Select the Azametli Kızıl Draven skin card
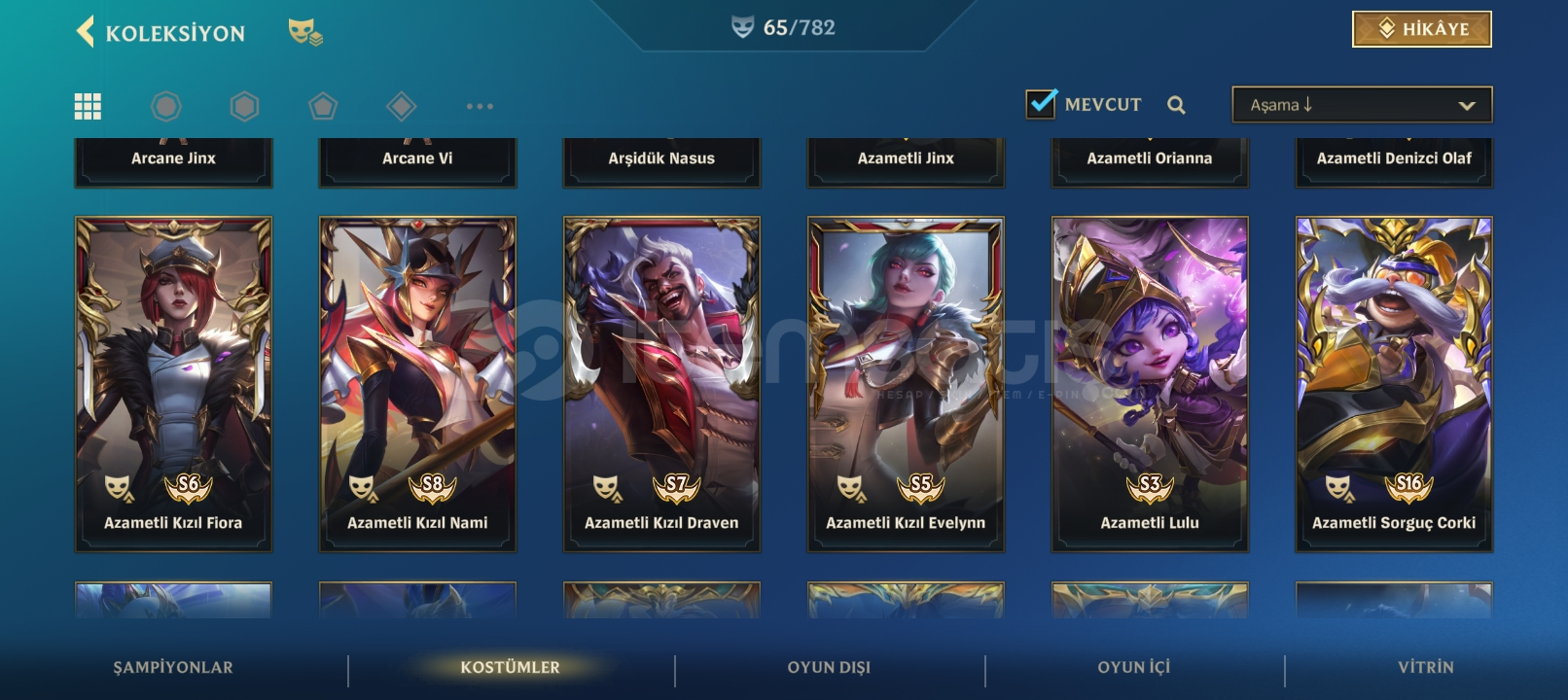 (x=661, y=384)
